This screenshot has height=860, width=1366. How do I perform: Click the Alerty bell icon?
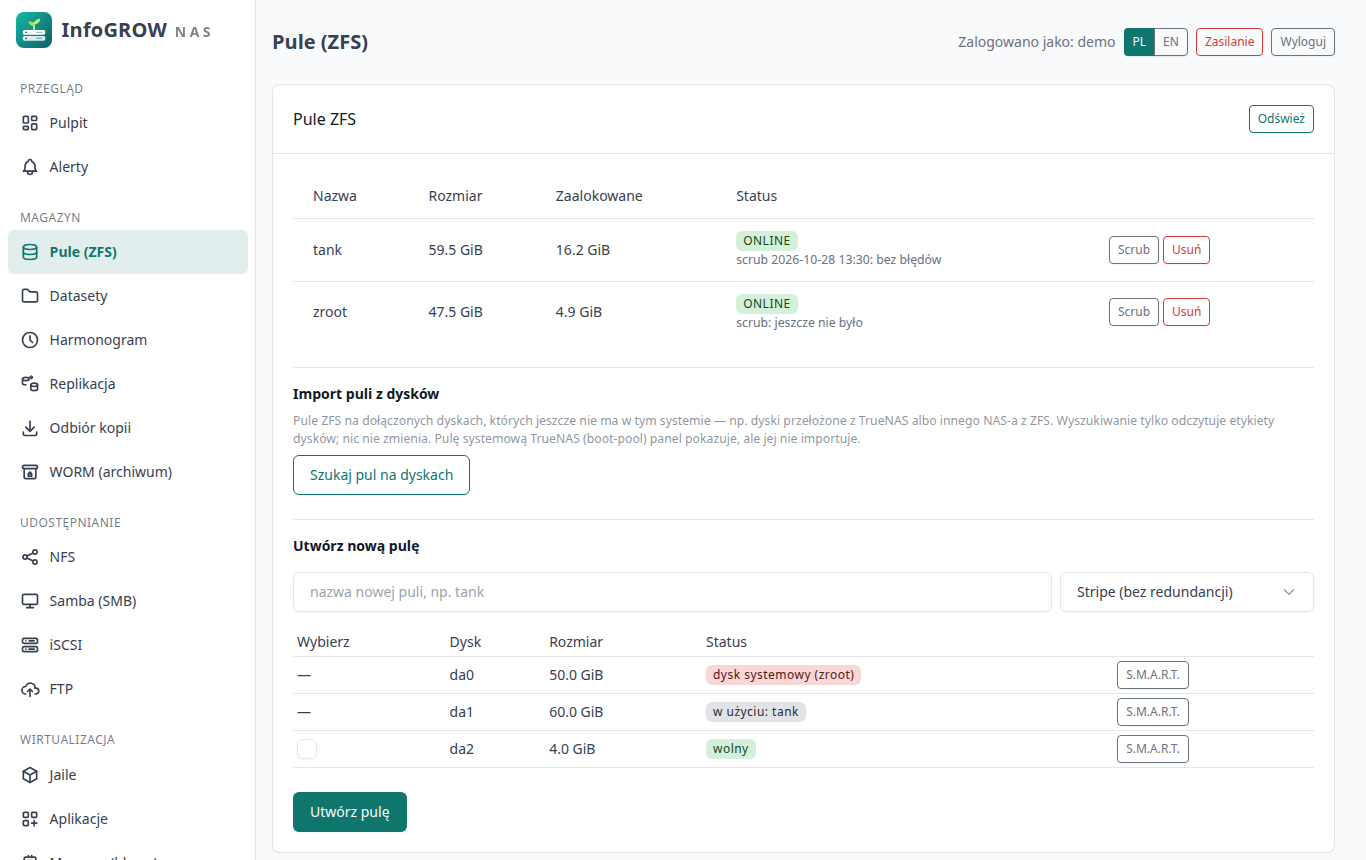pyautogui.click(x=30, y=167)
